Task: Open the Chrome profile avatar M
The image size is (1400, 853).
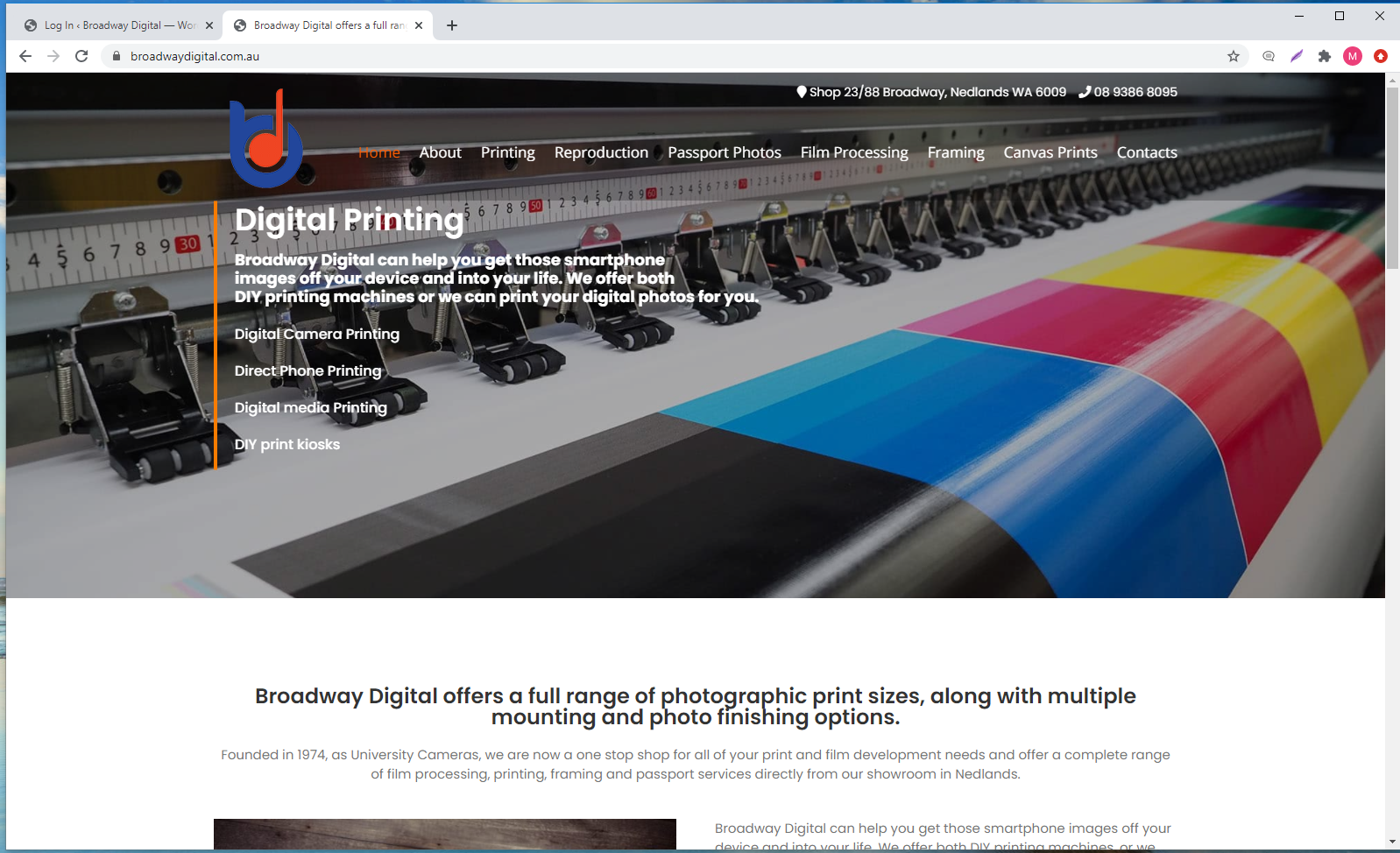Action: coord(1353,56)
